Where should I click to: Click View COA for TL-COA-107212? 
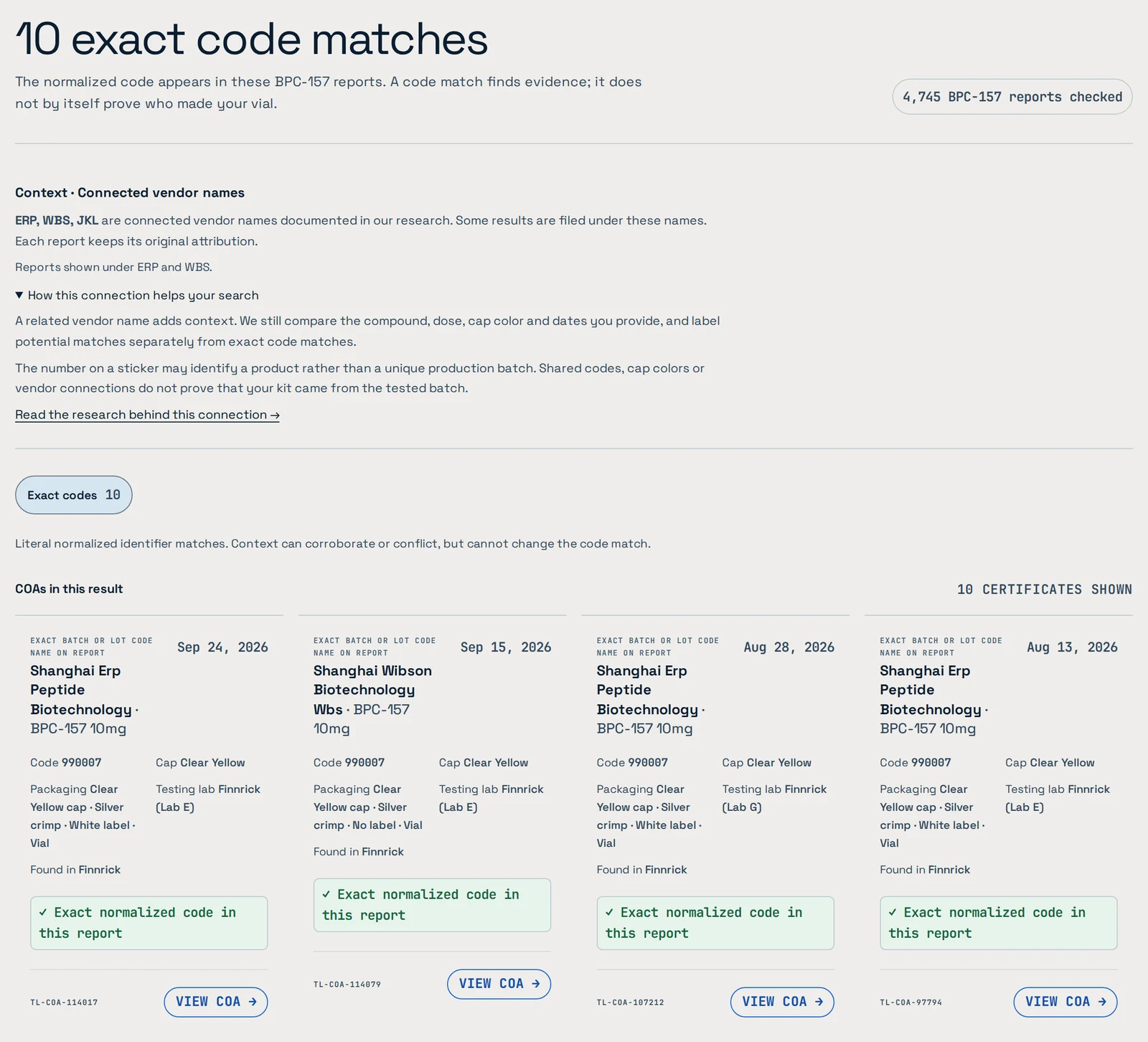[x=782, y=1002]
